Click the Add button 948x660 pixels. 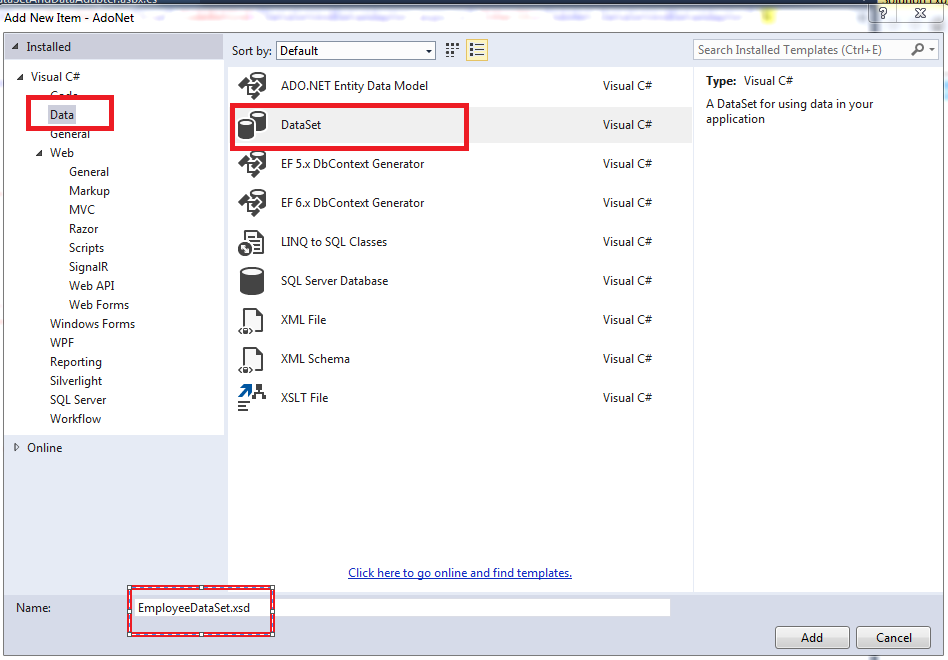click(x=812, y=638)
